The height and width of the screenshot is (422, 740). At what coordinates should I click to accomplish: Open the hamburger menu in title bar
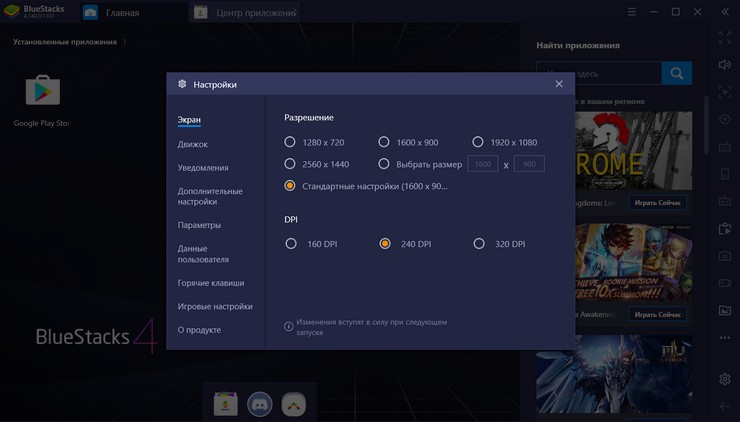tap(632, 12)
